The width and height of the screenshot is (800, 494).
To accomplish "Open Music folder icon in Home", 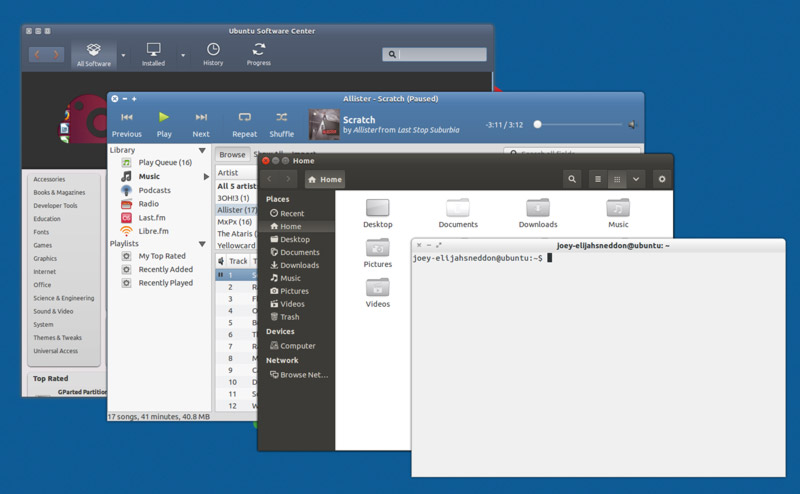I will [x=618, y=213].
